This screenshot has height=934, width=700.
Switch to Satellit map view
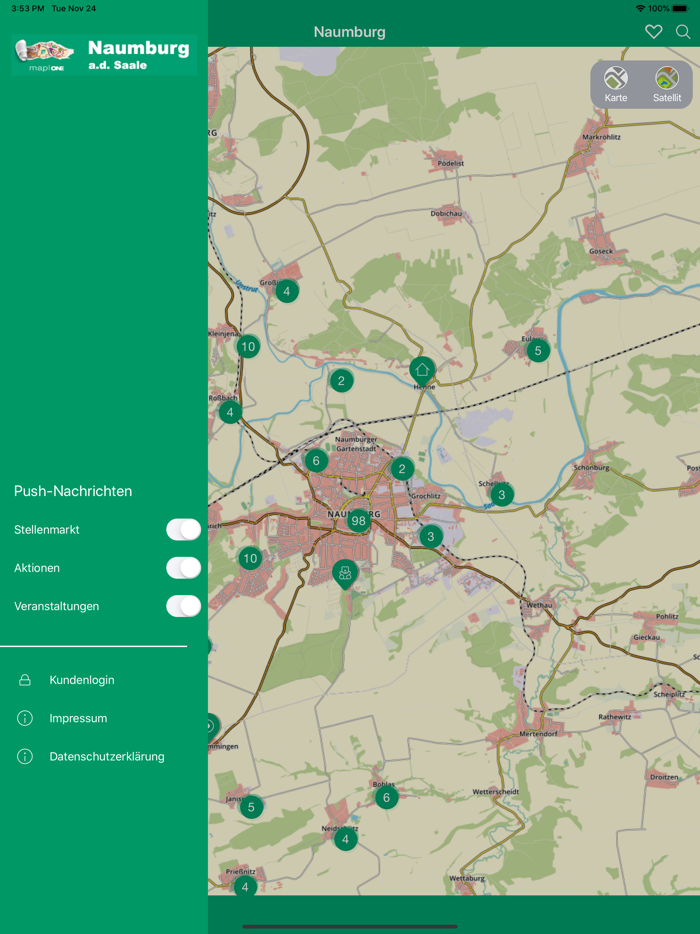point(667,84)
